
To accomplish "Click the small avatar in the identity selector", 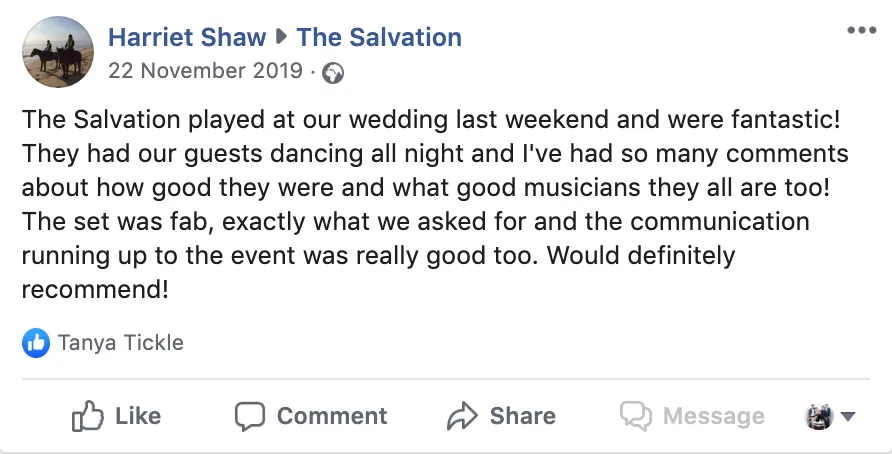I will click(819, 417).
